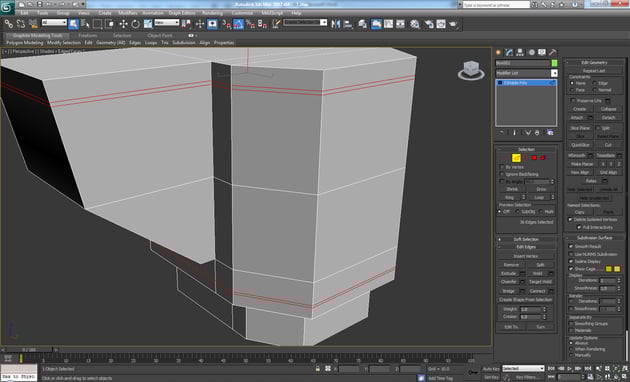
Task: Select the SubObj preview selection radio
Action: [x=518, y=211]
